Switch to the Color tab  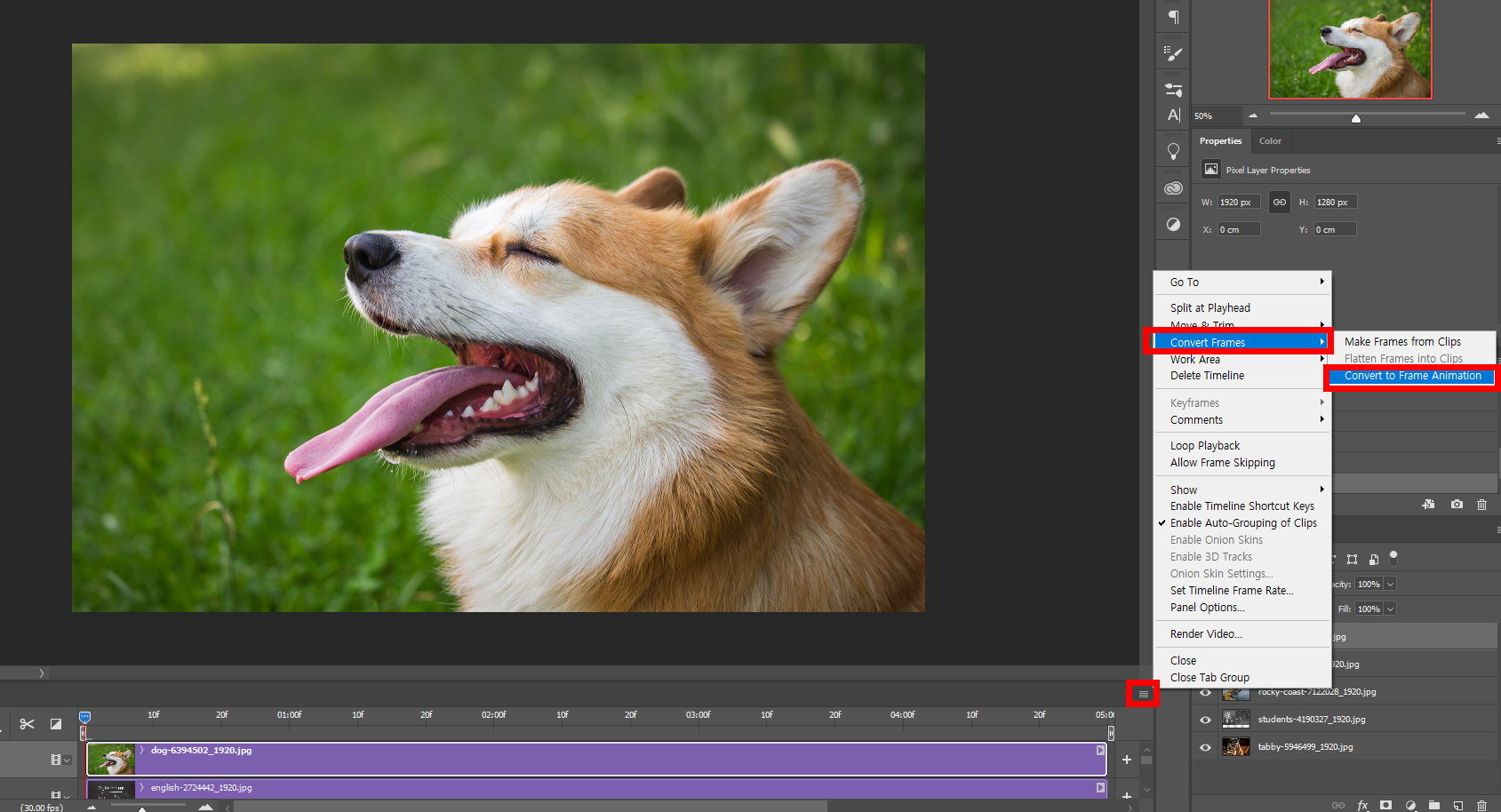click(1270, 141)
